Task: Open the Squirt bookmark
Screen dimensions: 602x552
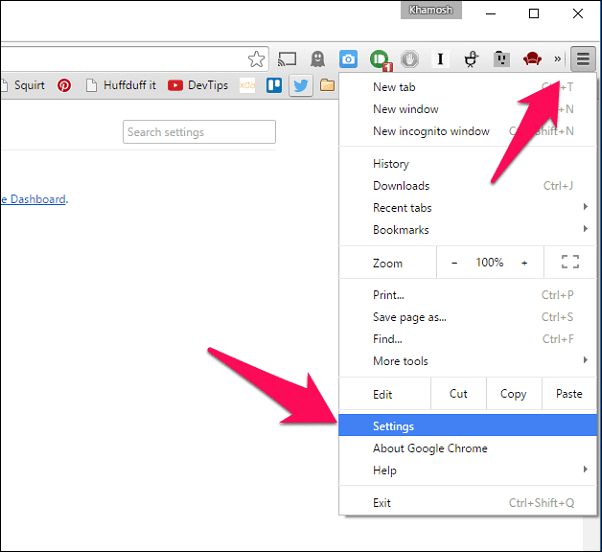Action: (23, 85)
